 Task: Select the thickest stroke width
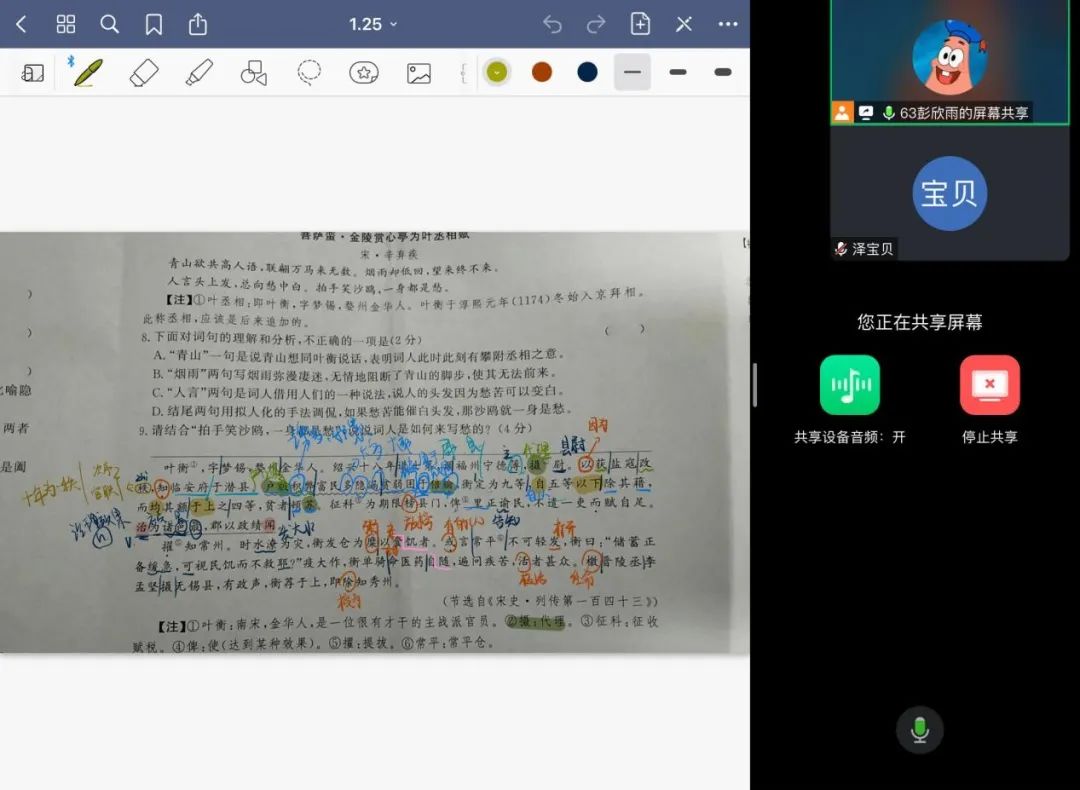point(723,72)
